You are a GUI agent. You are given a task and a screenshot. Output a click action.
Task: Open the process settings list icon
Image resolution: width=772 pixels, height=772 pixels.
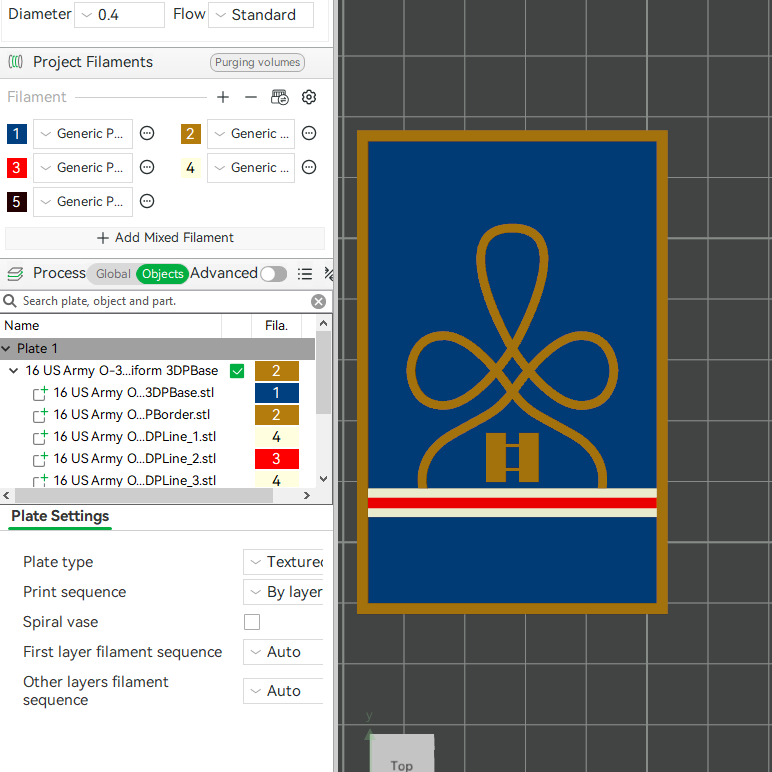305,273
